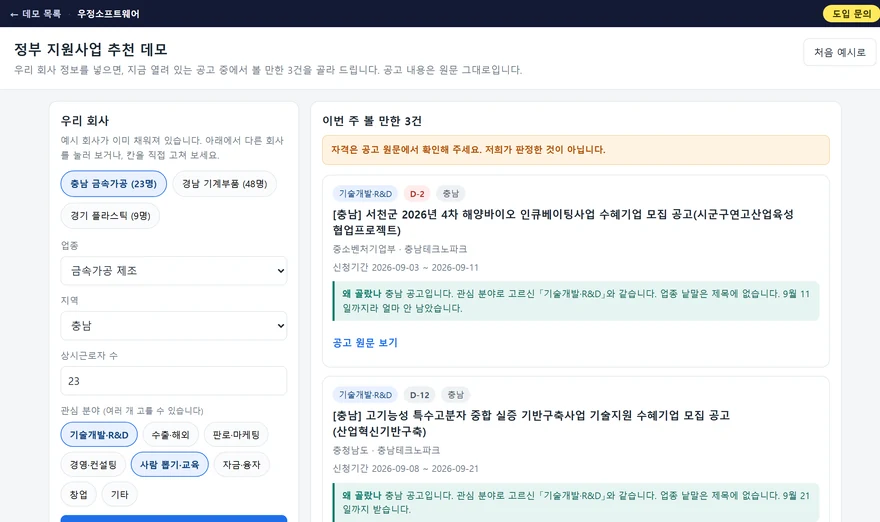Click 충청남도 · 충남테크노파크 agency text
The height and width of the screenshot is (522, 880).
(x=386, y=450)
